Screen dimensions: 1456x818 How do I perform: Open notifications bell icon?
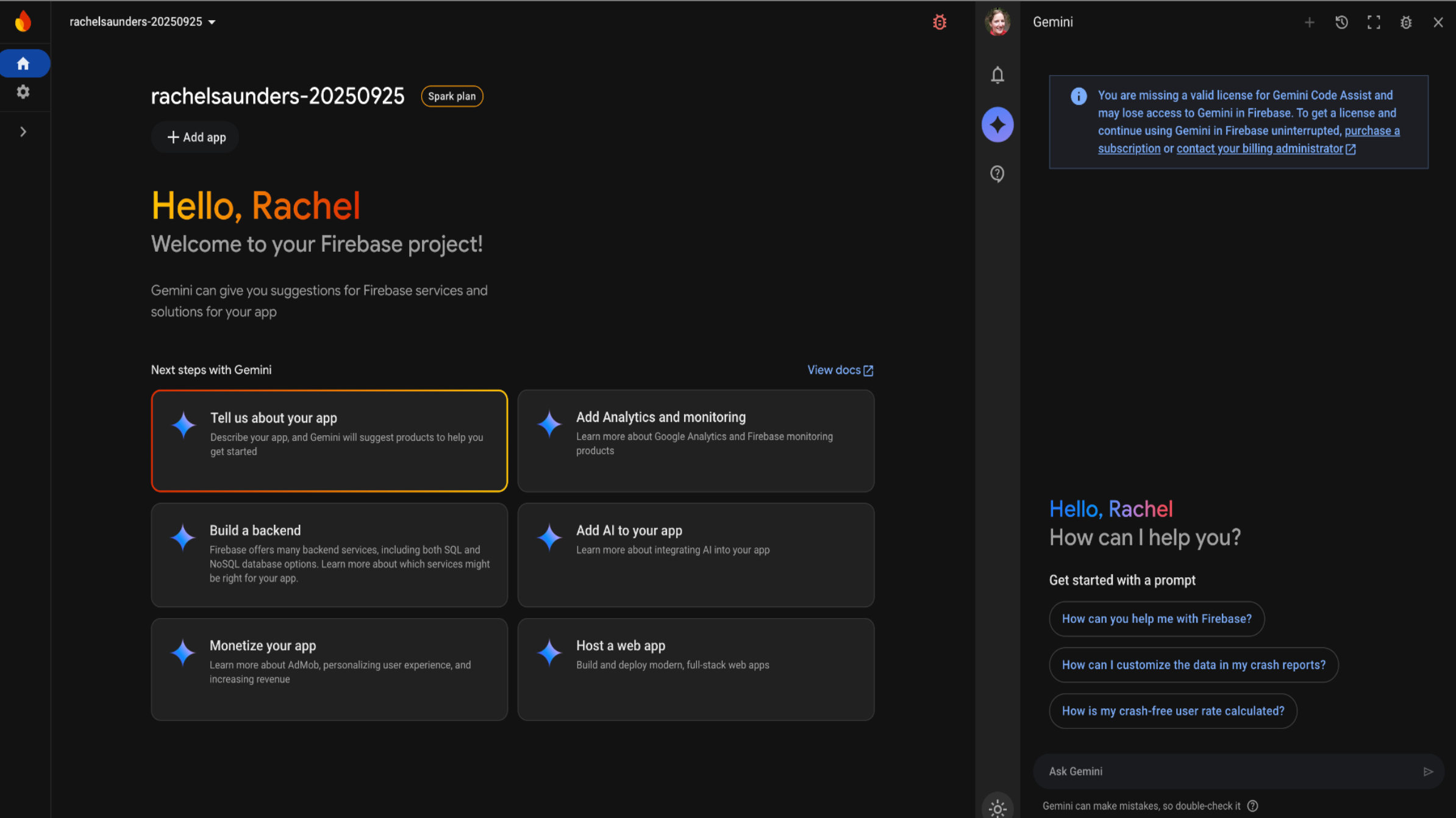pyautogui.click(x=997, y=75)
